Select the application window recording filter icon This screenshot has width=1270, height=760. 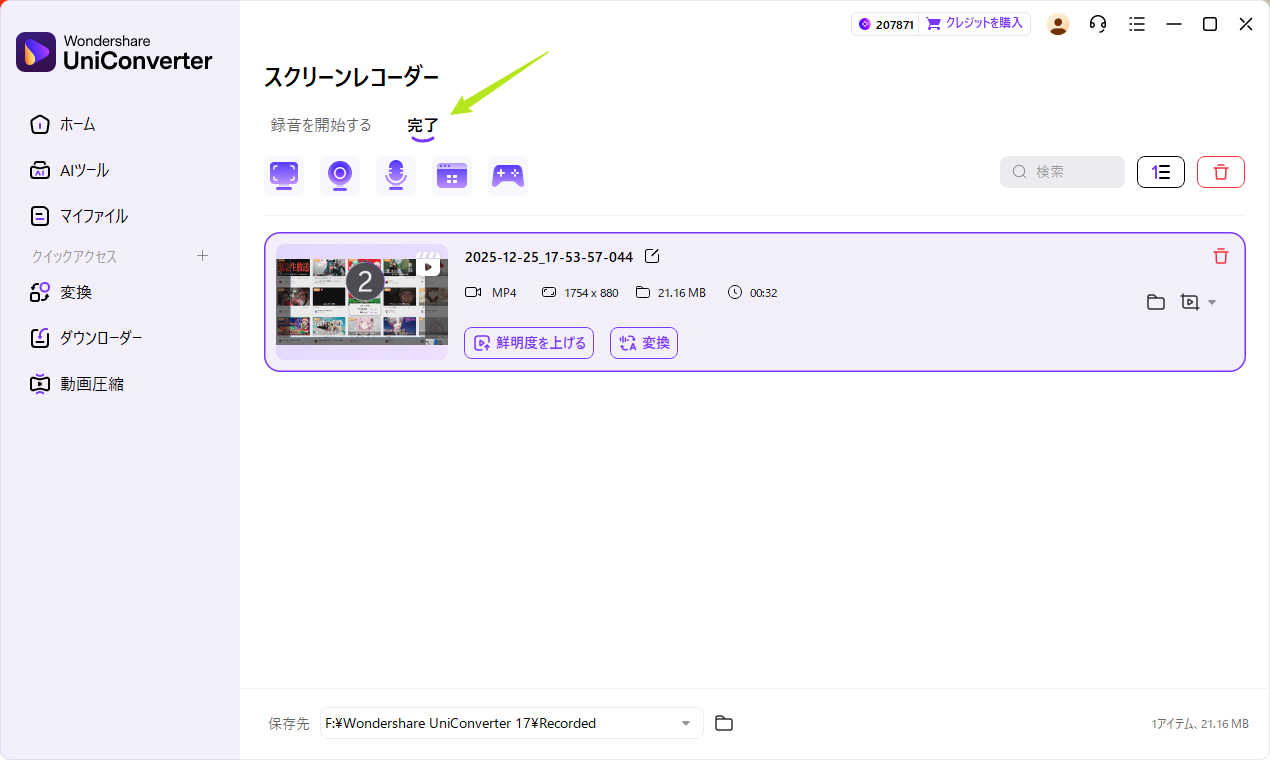point(452,175)
